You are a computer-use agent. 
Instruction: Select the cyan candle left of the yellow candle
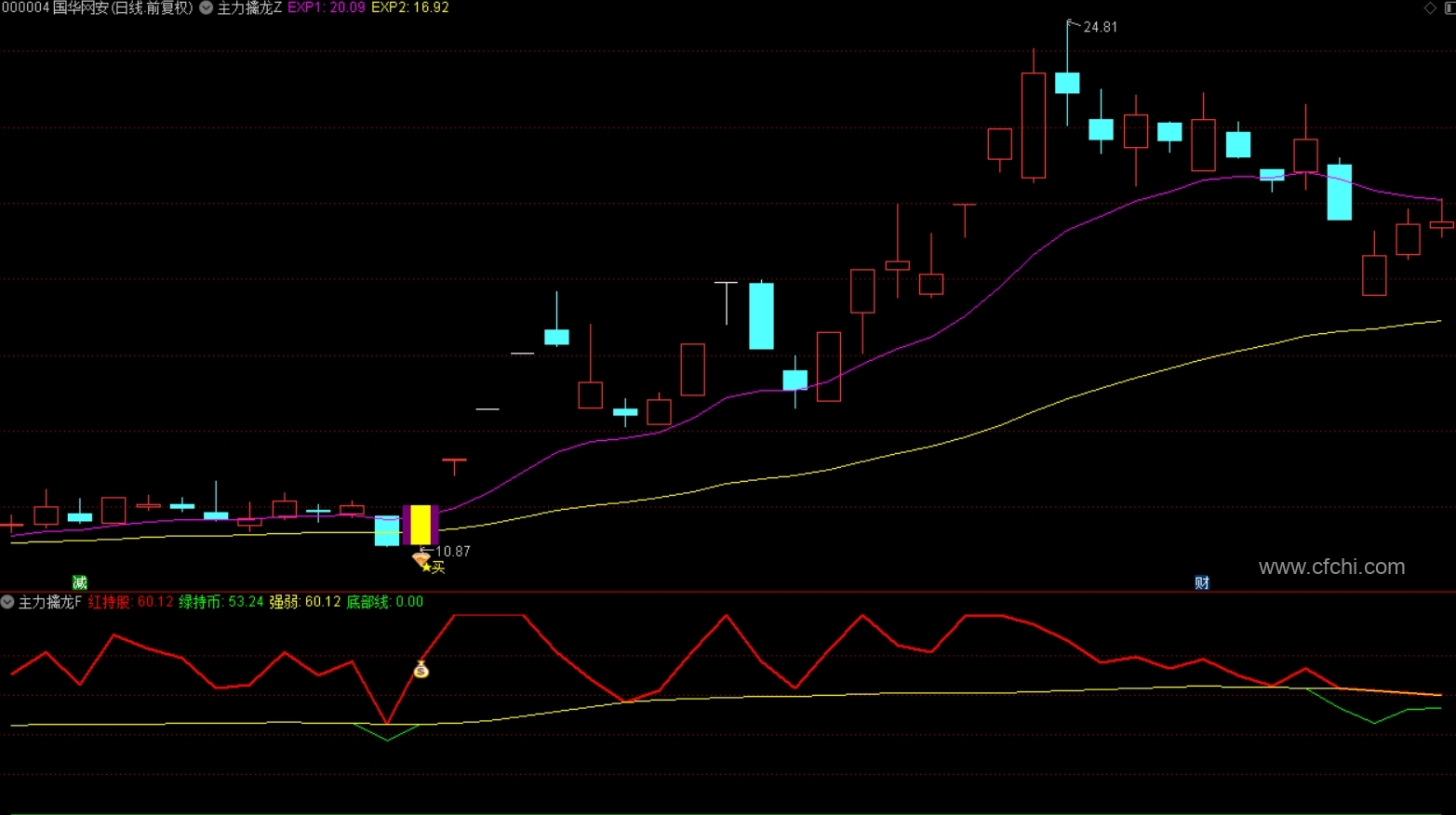point(387,530)
